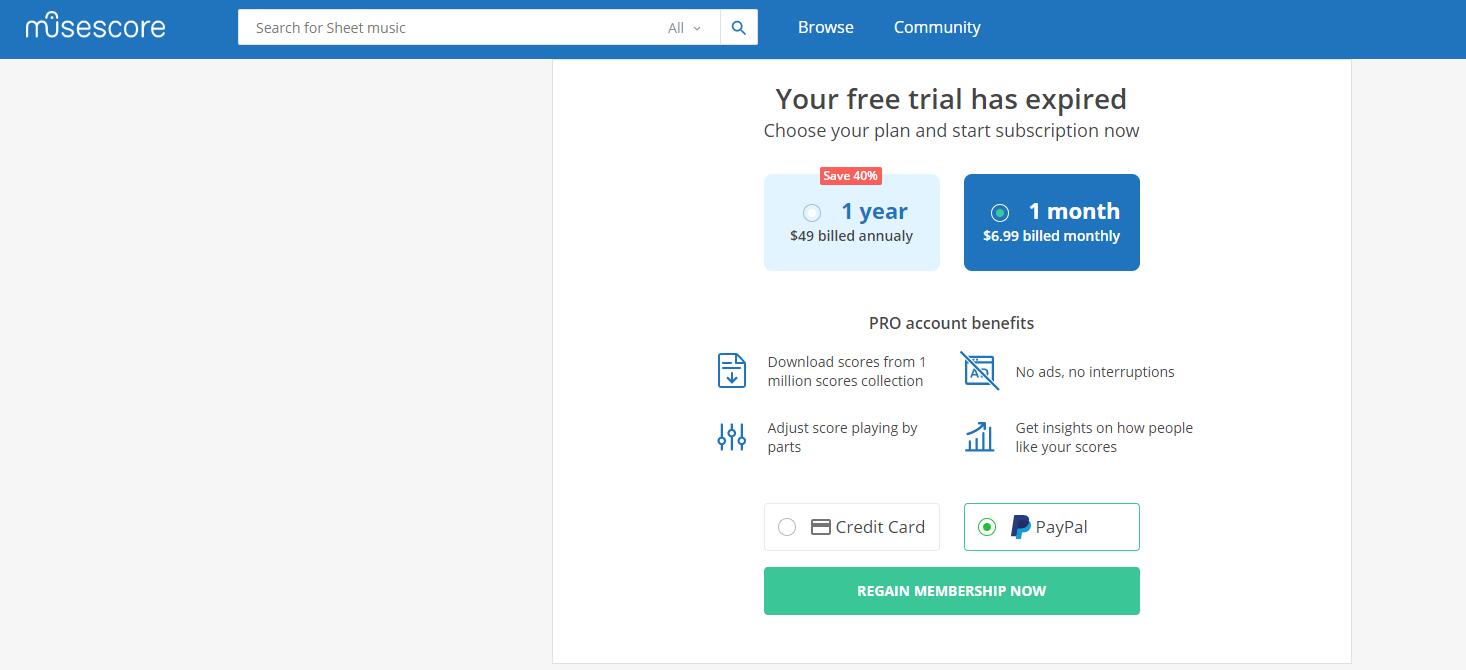Click the insights bar chart icon
Screen dimensions: 1466x670
point(980,437)
